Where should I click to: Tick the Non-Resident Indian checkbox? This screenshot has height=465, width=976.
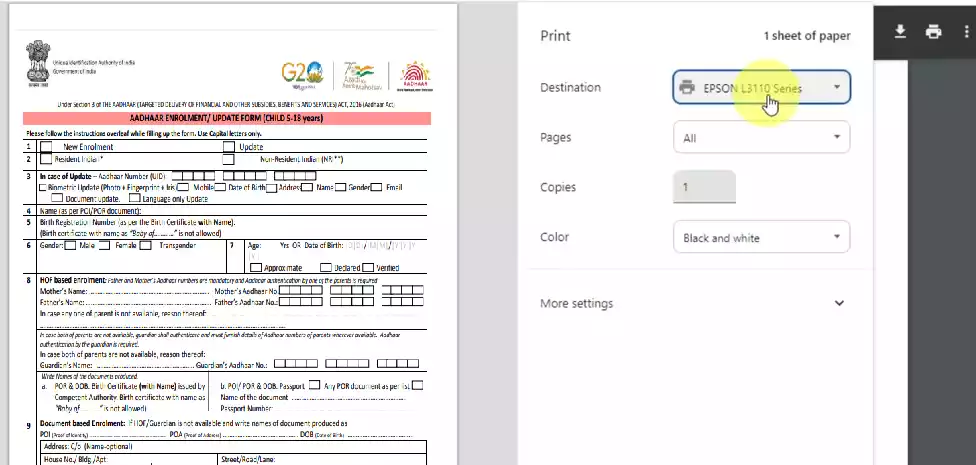228,159
